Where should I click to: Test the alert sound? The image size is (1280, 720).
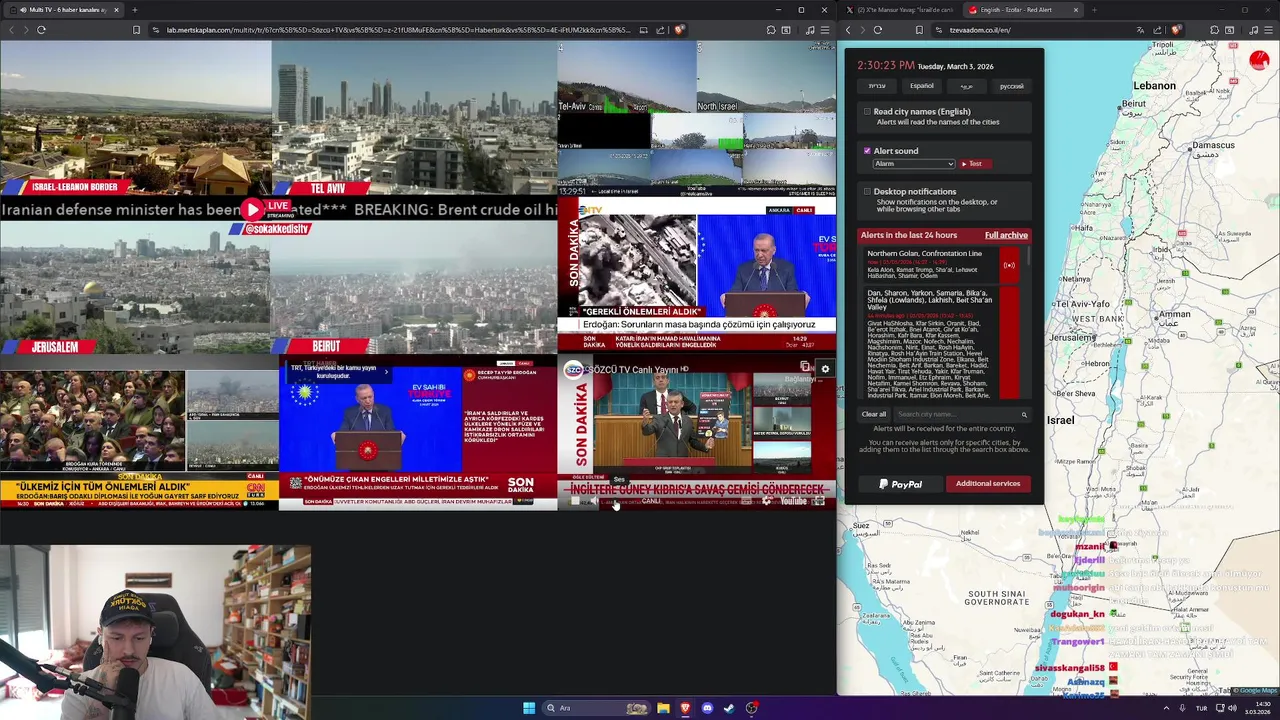coord(974,164)
